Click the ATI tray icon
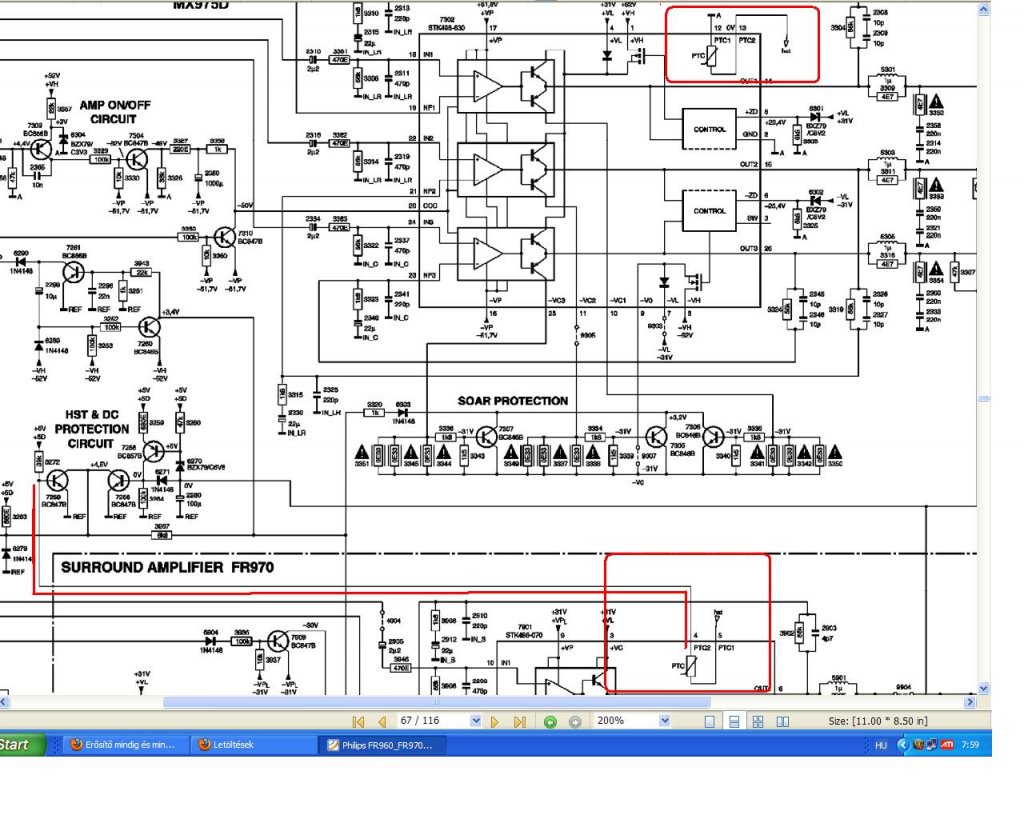Screen dimensions: 1024x819 [947, 745]
